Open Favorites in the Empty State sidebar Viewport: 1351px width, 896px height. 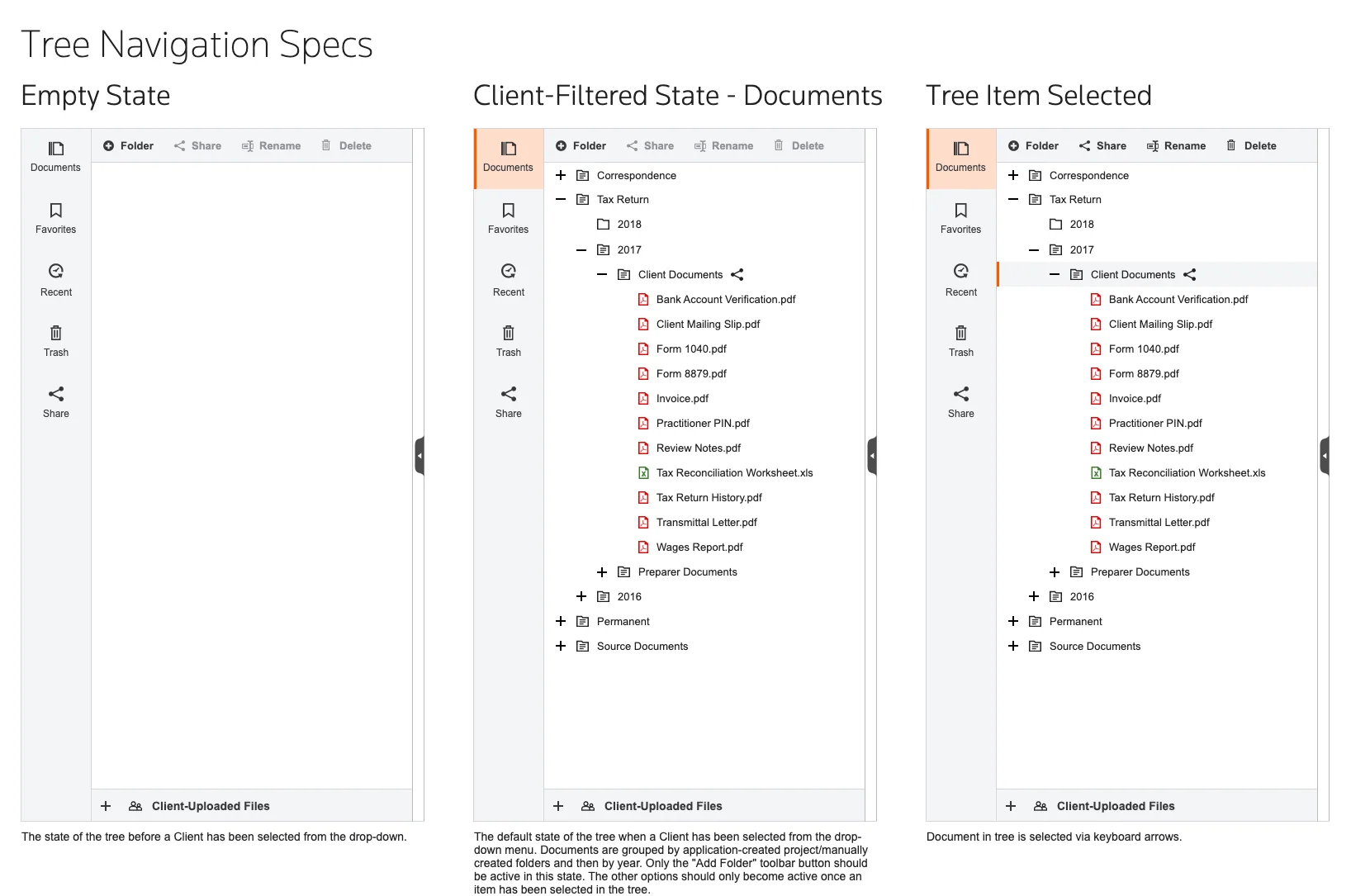55,219
